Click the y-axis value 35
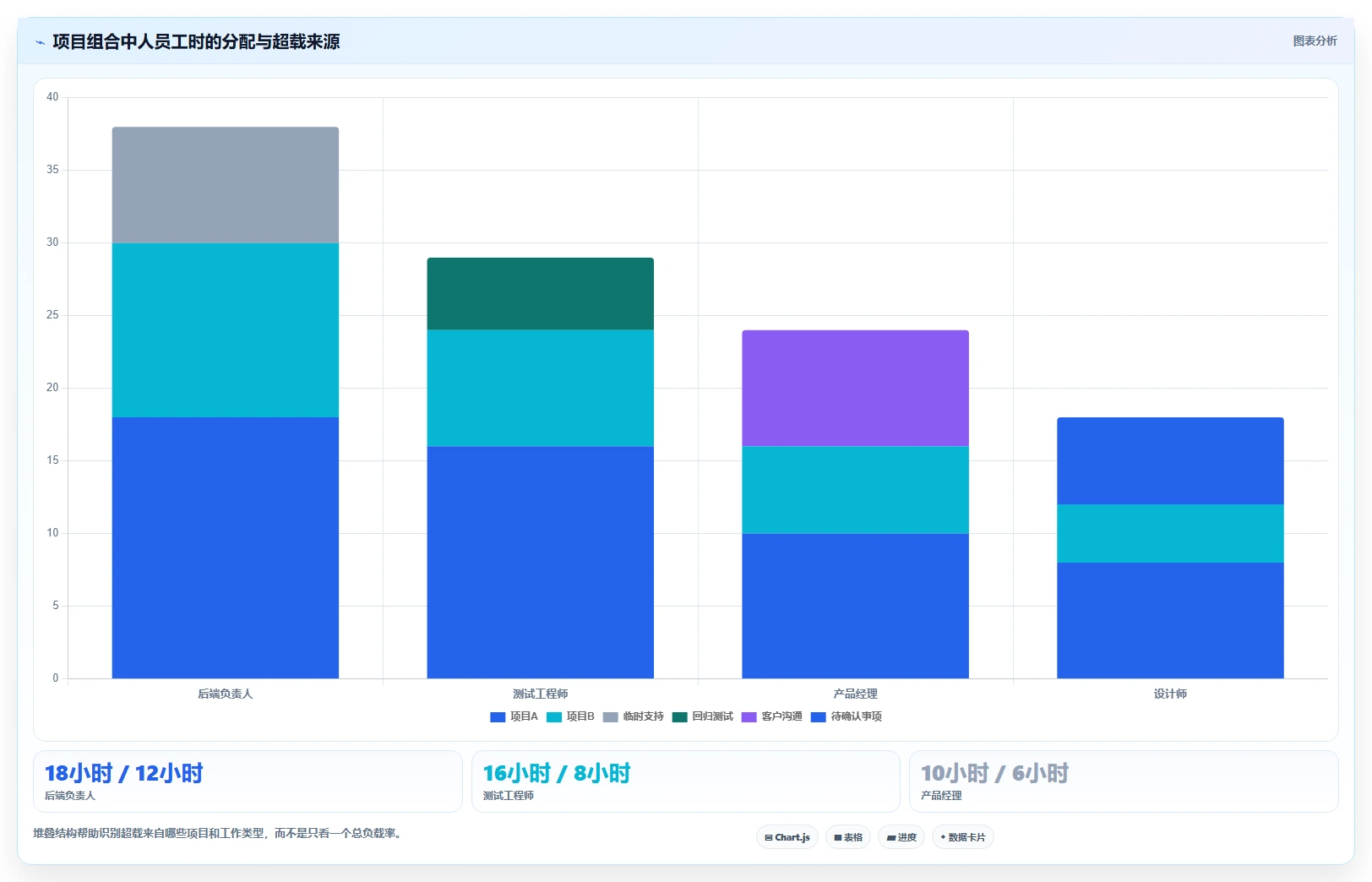The height and width of the screenshot is (882, 1372). coord(52,170)
